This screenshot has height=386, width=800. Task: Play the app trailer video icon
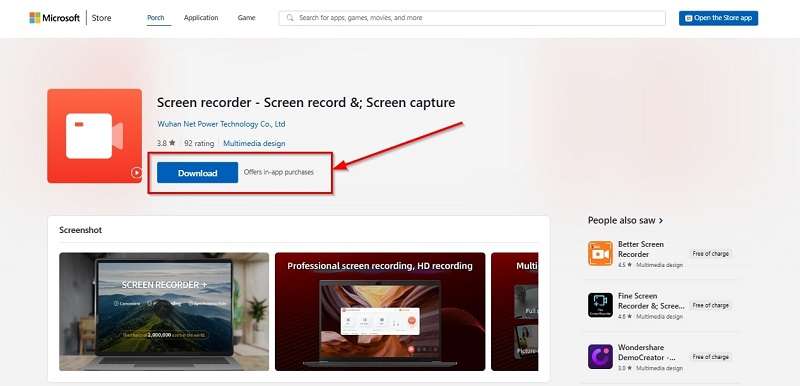coord(136,172)
